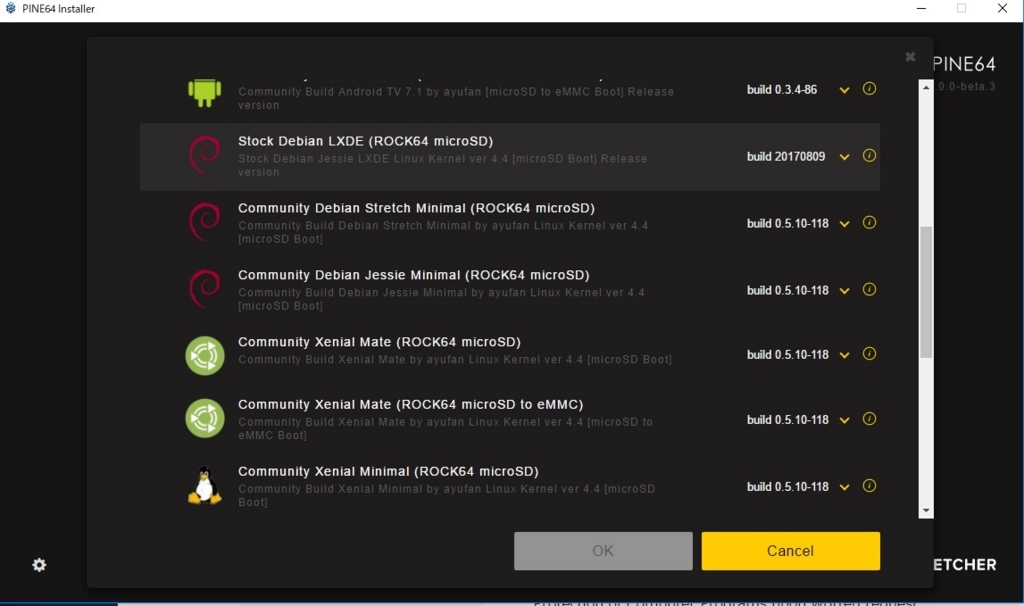This screenshot has height=606, width=1024.
Task: Click the Android TV green robot icon
Action: [x=204, y=92]
